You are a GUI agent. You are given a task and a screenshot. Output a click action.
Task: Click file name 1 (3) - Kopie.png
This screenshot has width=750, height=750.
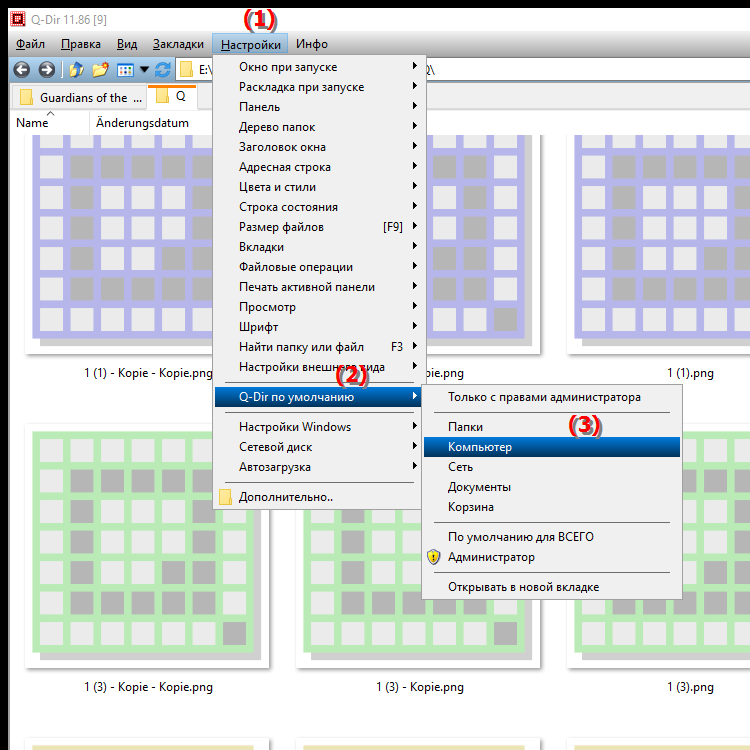420,687
